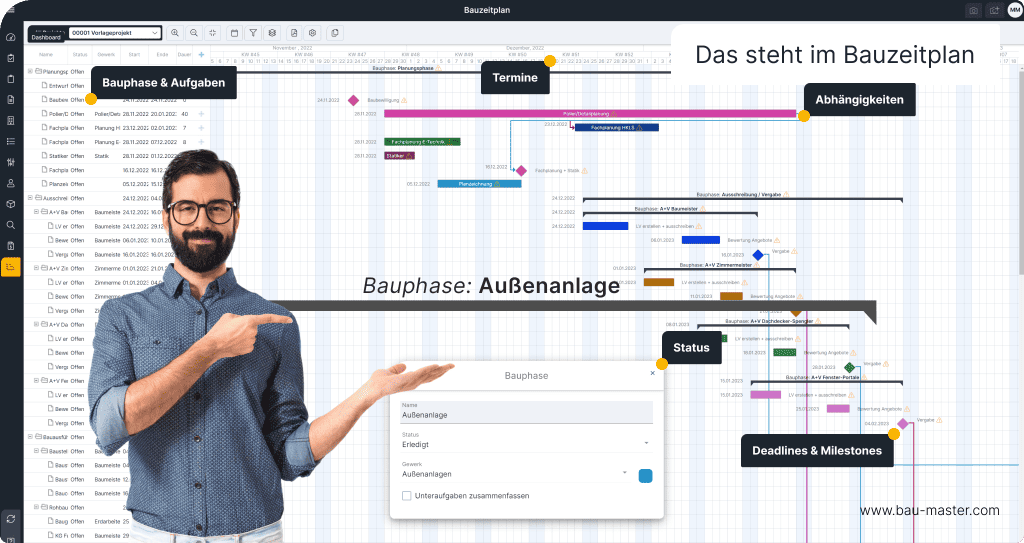Select the highlighted Bauzeitplan Gantt sidebar icon
This screenshot has height=543, width=1024.
pyautogui.click(x=10, y=267)
